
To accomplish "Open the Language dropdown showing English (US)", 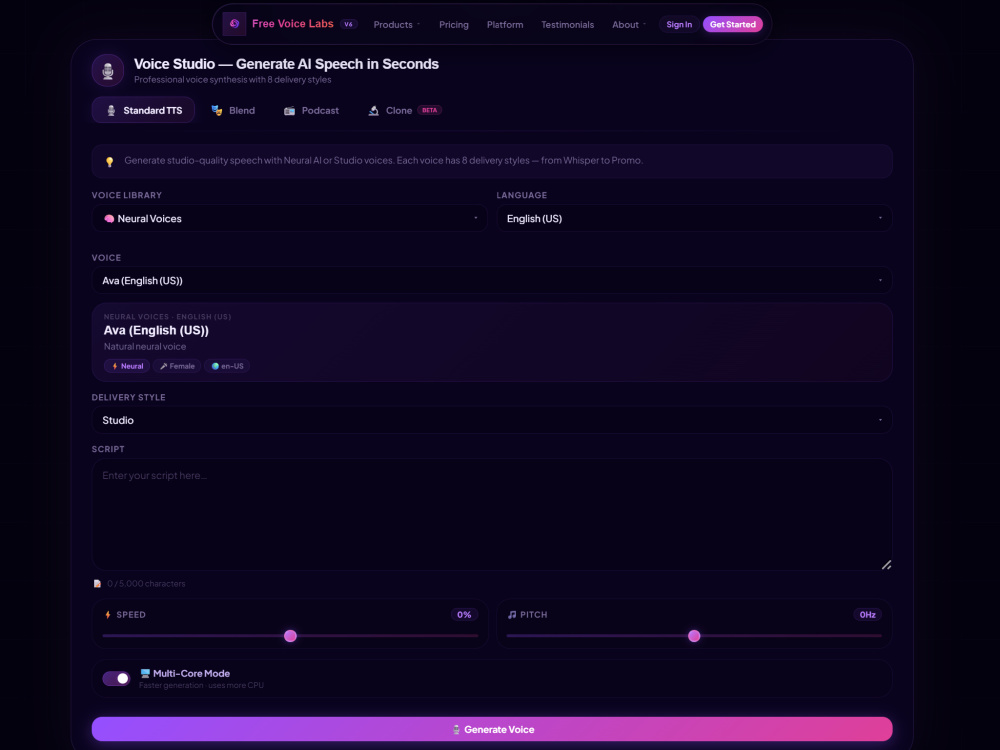I will click(695, 219).
